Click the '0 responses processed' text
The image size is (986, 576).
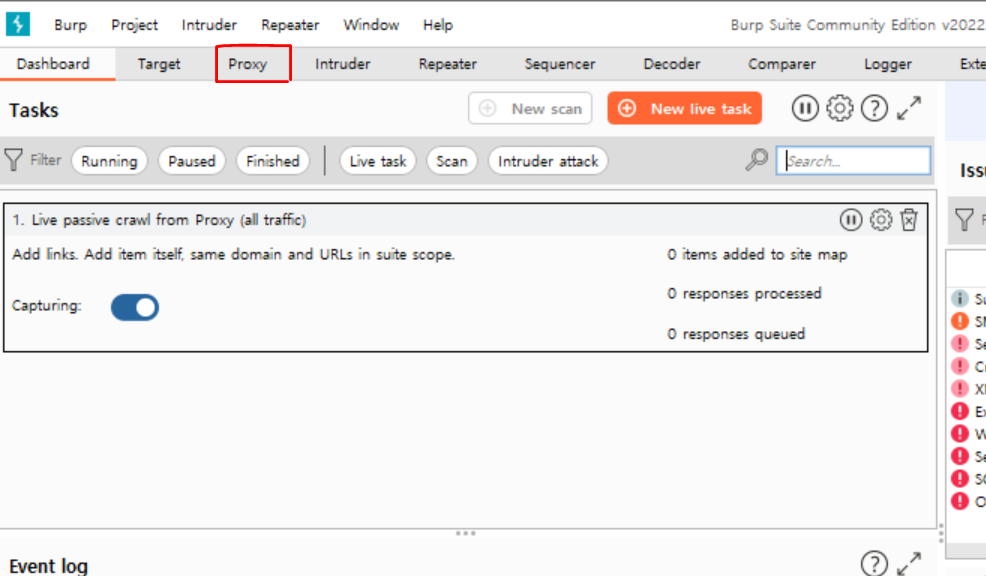coord(745,294)
